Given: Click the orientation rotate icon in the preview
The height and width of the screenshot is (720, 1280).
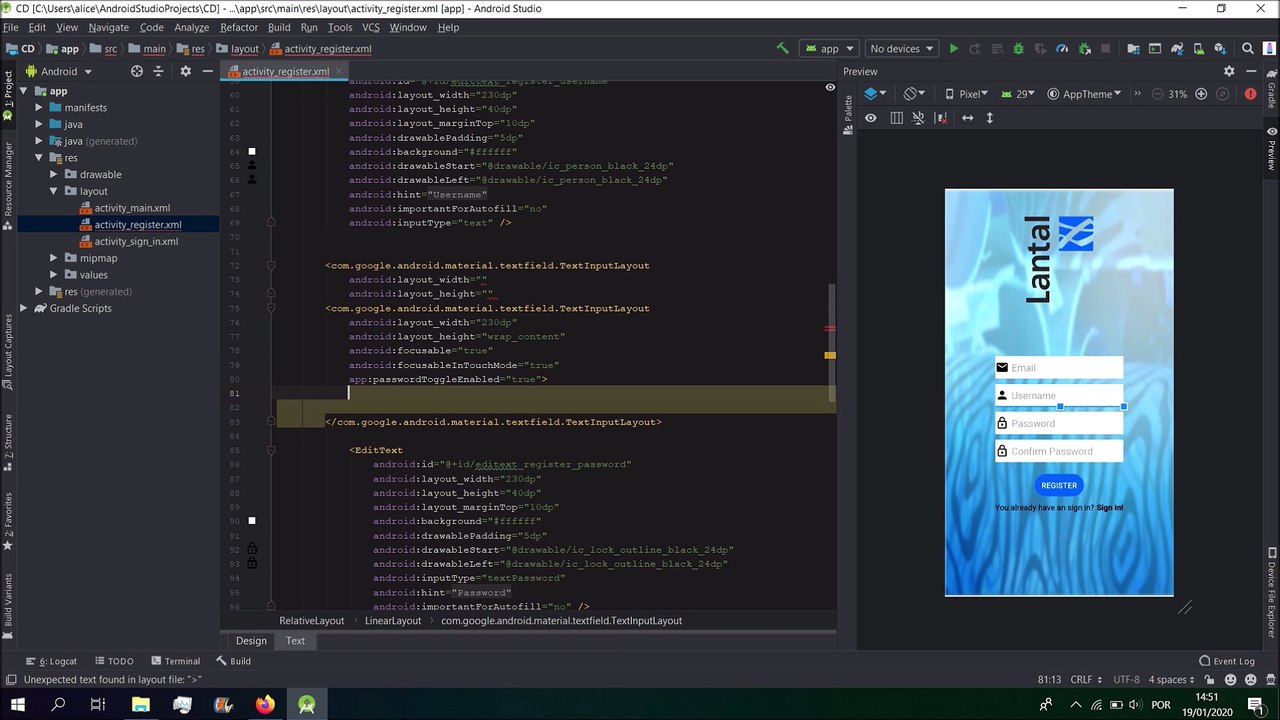Looking at the screenshot, I should (913, 94).
